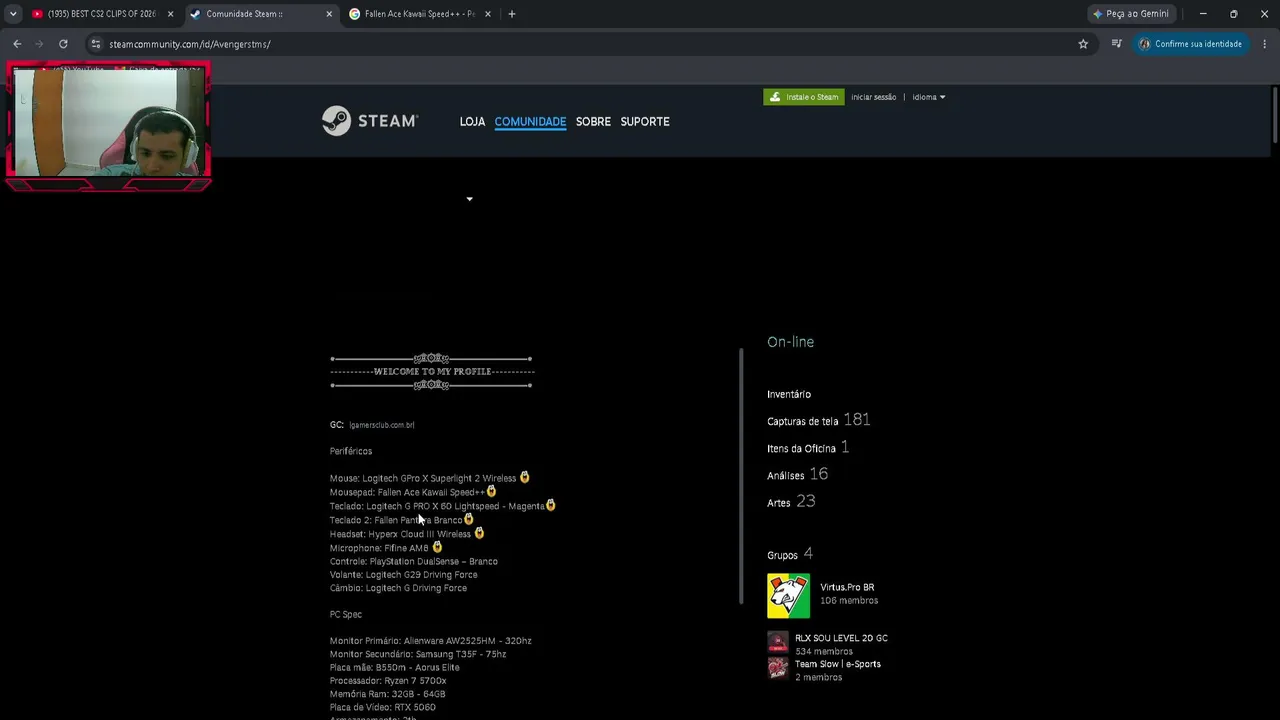Click the Logitech G PRO X 60 Lightspeed line
This screenshot has width=1280, height=720.
[443, 506]
